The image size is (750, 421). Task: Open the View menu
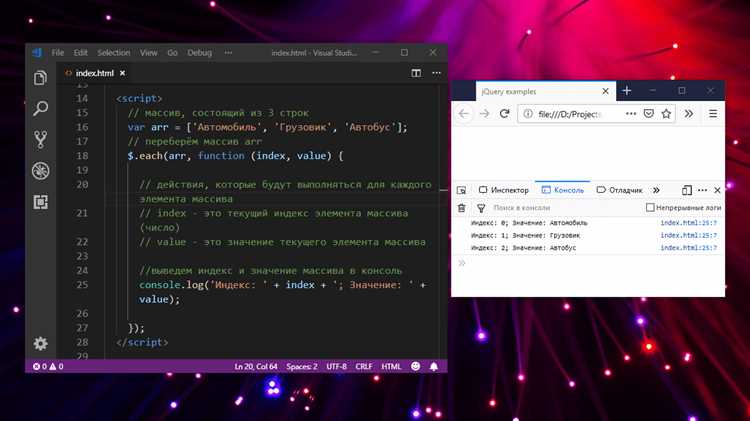148,53
